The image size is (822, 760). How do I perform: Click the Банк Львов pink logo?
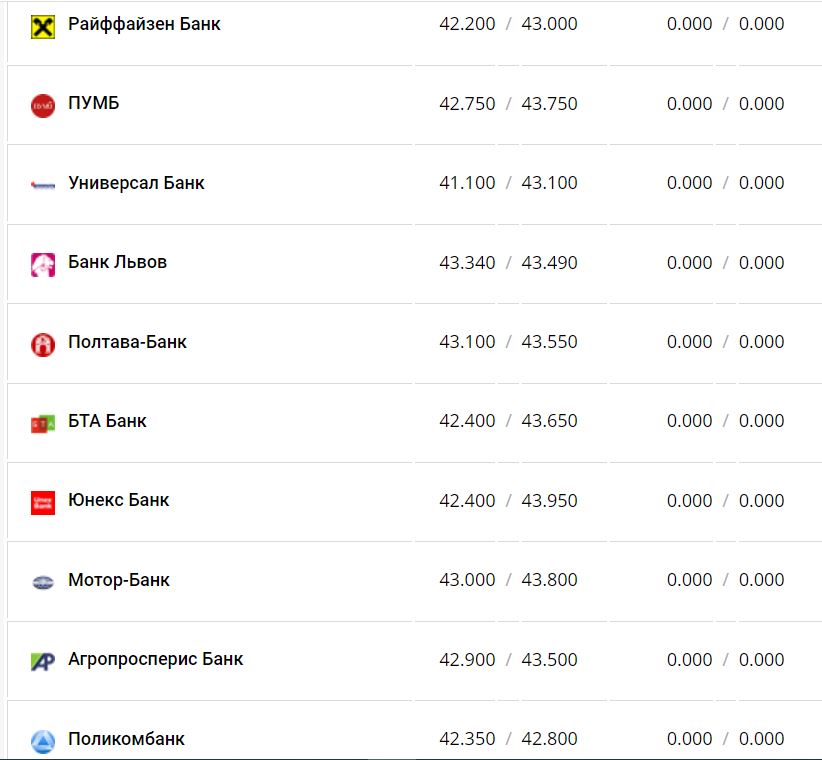pos(43,264)
